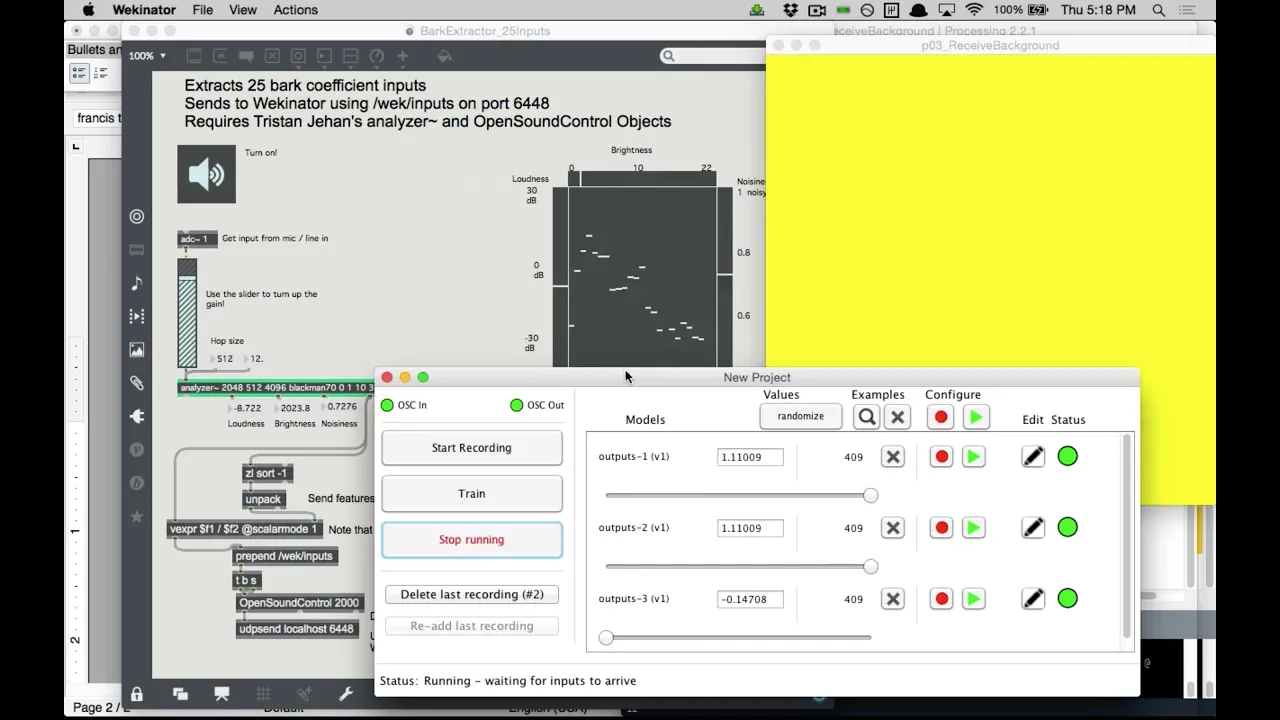Viewport: 1280px width, 720px height.
Task: Enable running for all models under Configure
Action: (975, 417)
